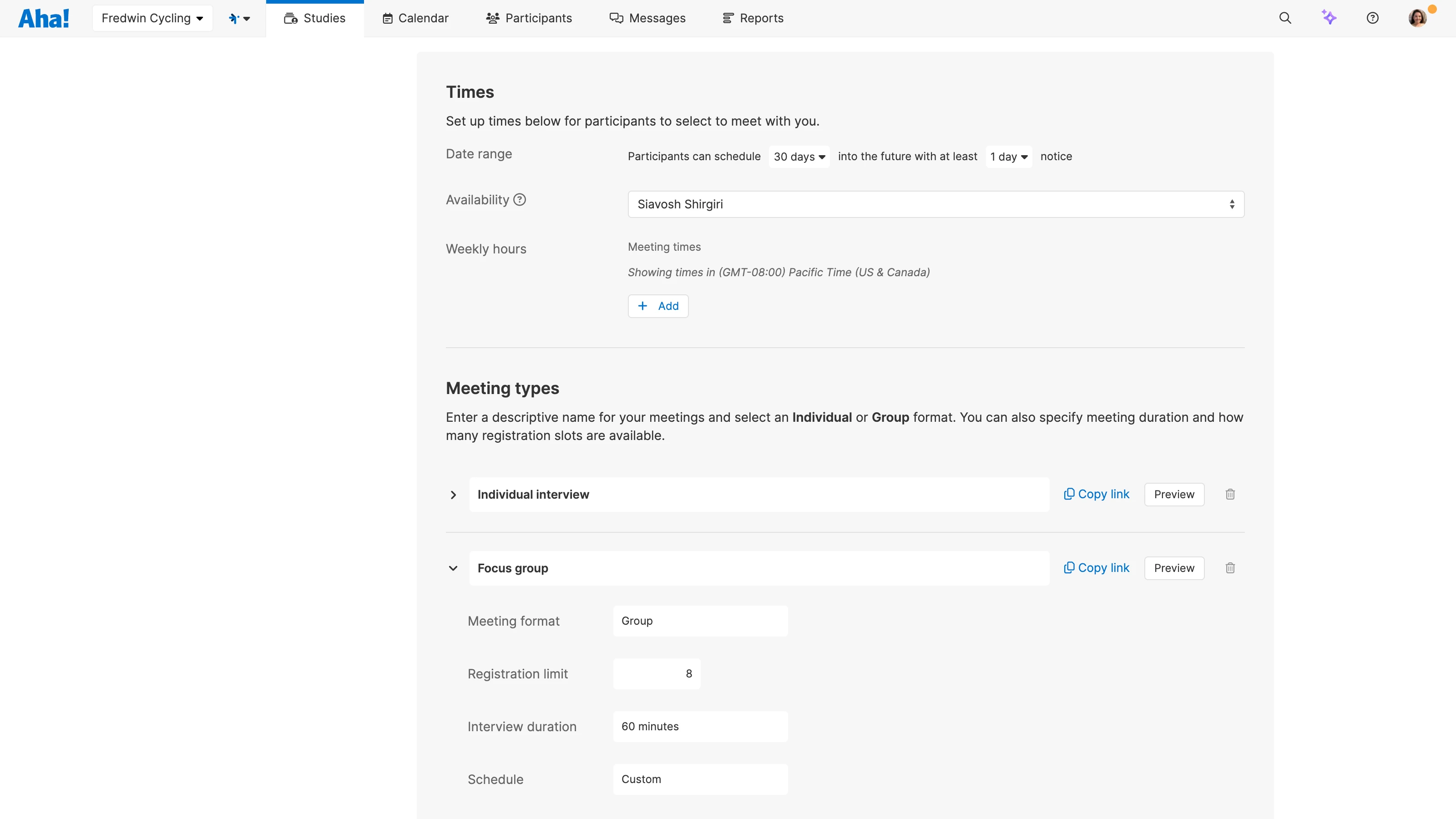Delete the Individual interview meeting type
The image size is (1456, 819).
coord(1230,495)
